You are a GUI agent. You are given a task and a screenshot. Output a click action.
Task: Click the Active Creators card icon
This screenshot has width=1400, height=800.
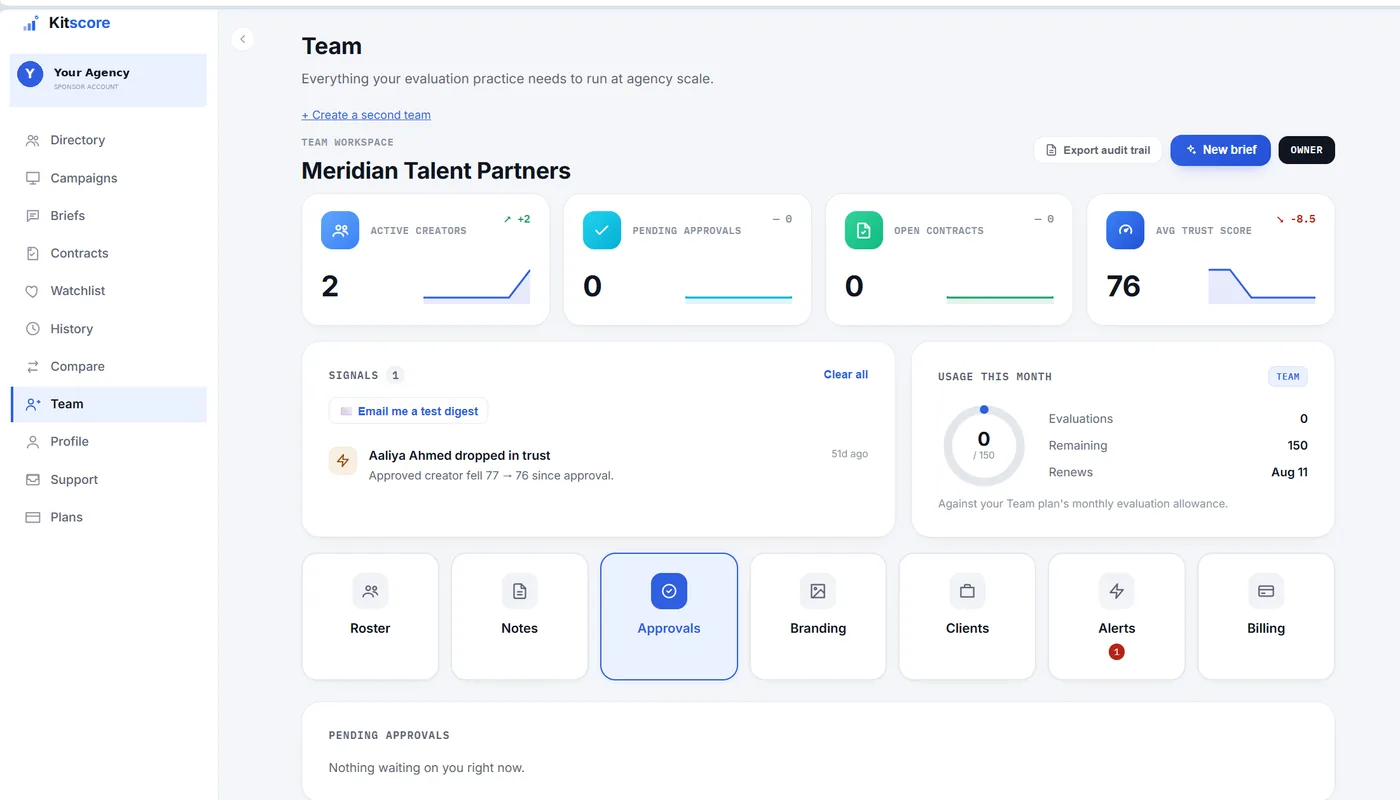[340, 230]
